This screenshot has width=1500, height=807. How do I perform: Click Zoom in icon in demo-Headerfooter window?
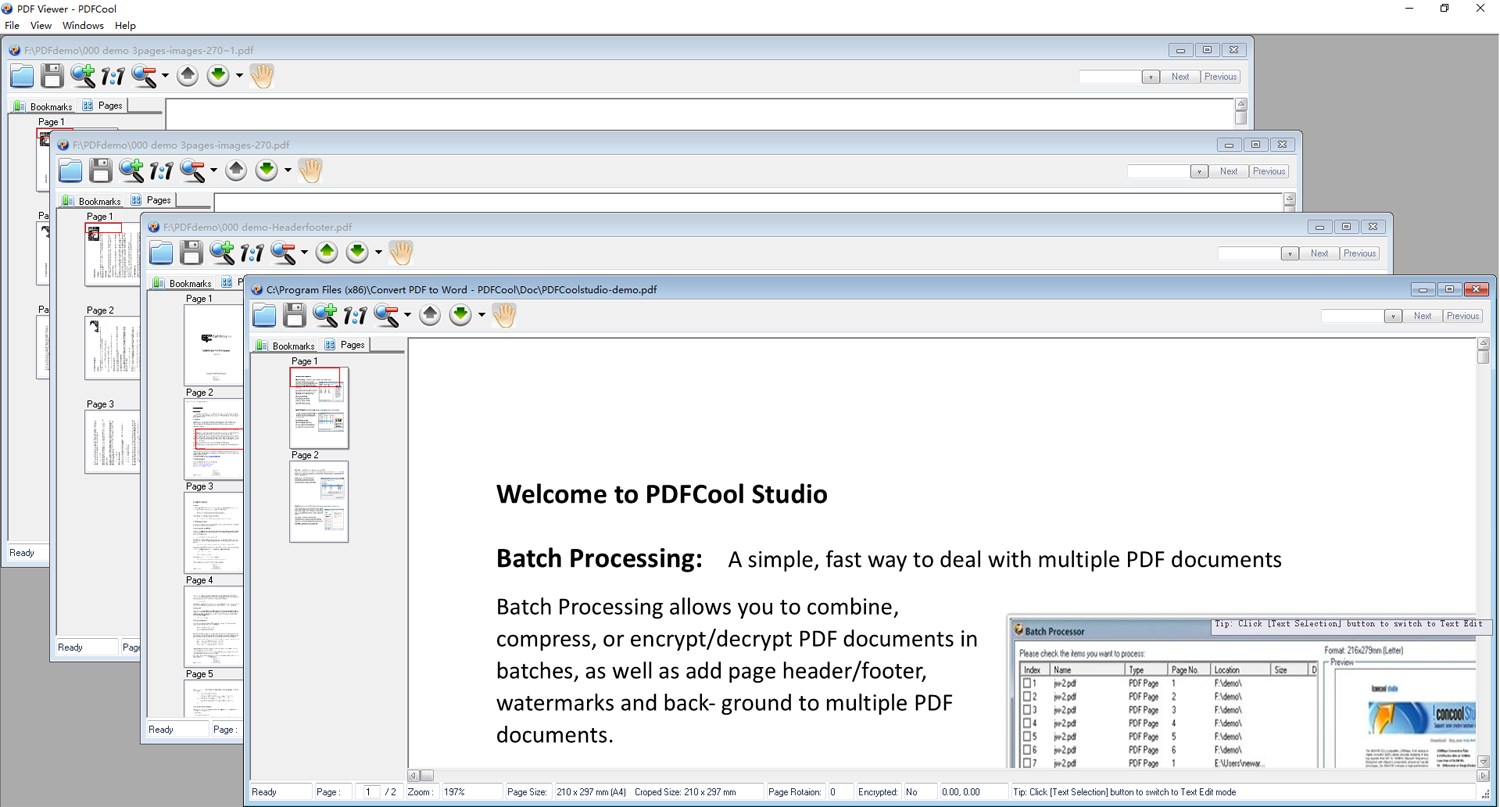point(222,253)
